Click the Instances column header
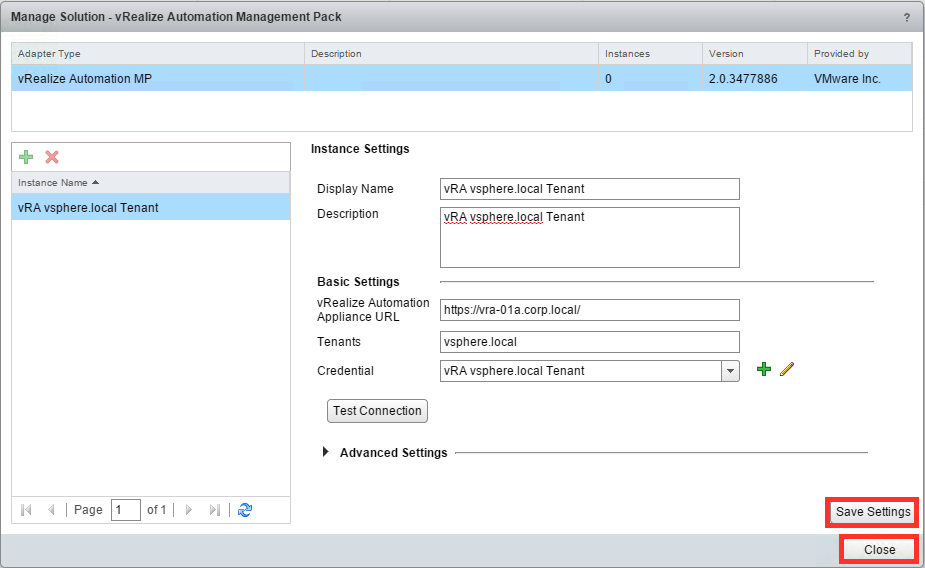 pos(650,54)
